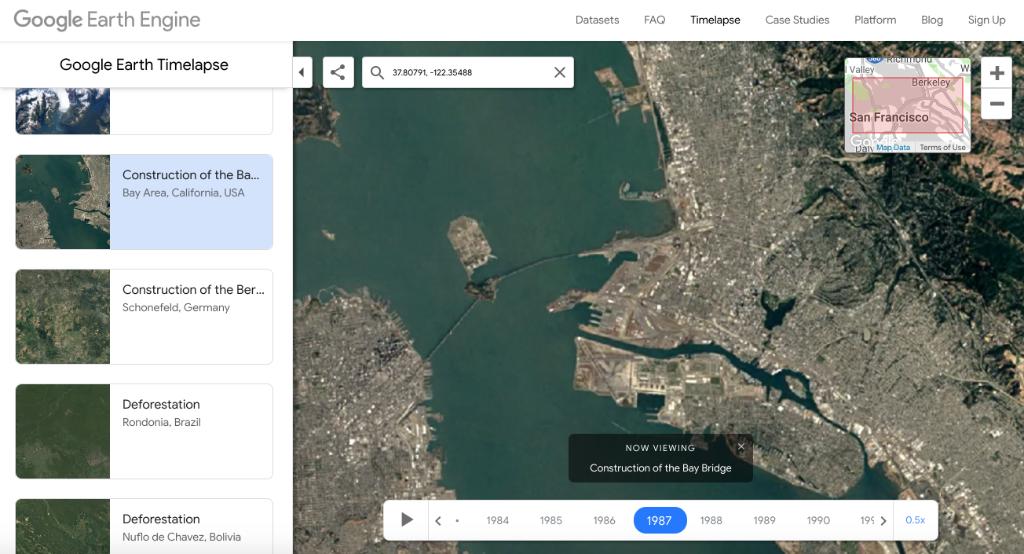Zoom in the map with plus button
This screenshot has width=1024, height=554.
coord(997,73)
